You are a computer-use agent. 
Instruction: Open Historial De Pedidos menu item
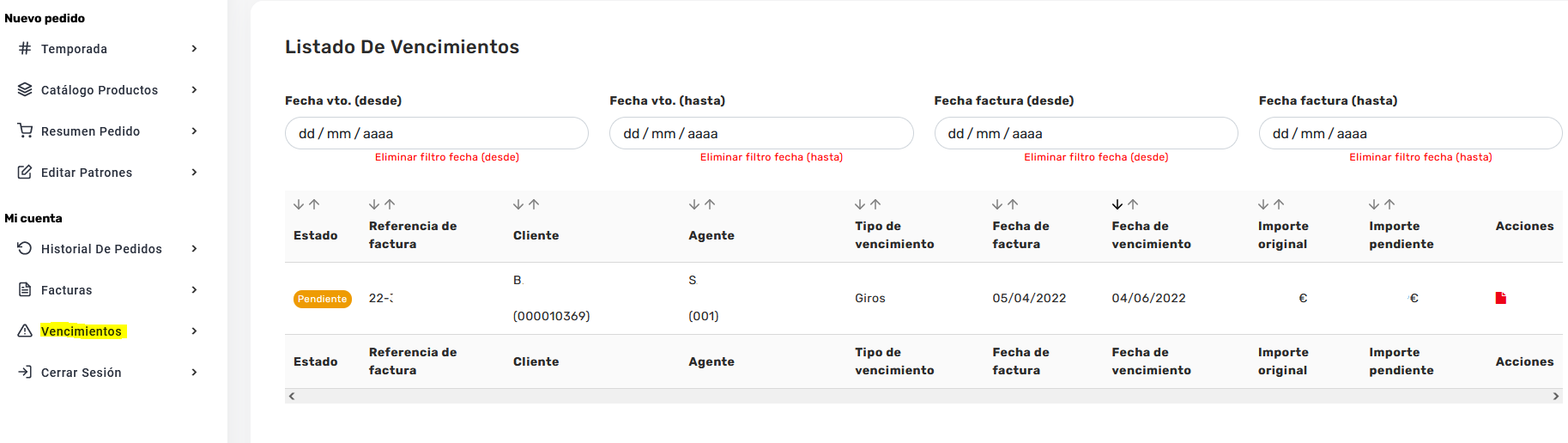[101, 249]
